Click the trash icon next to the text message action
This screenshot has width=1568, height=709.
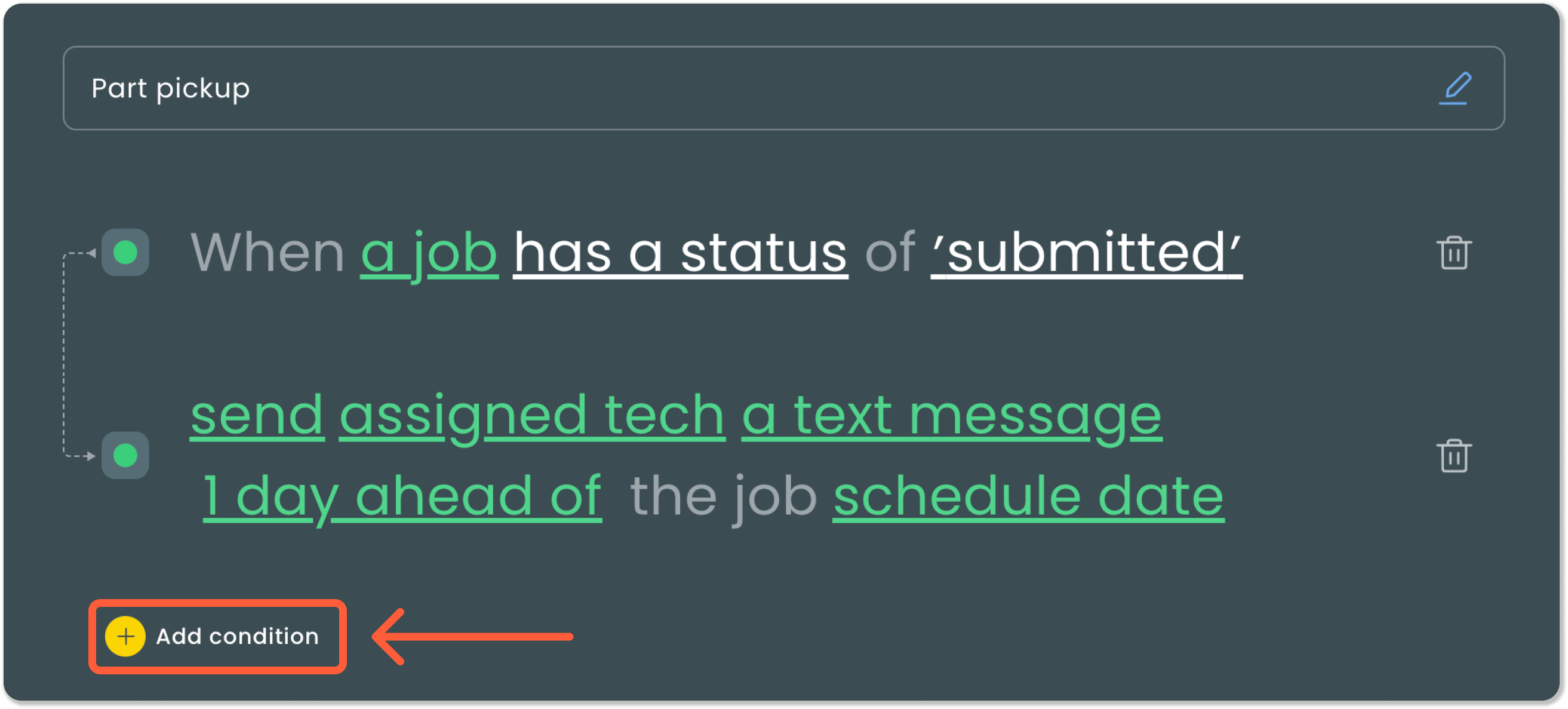1455,455
